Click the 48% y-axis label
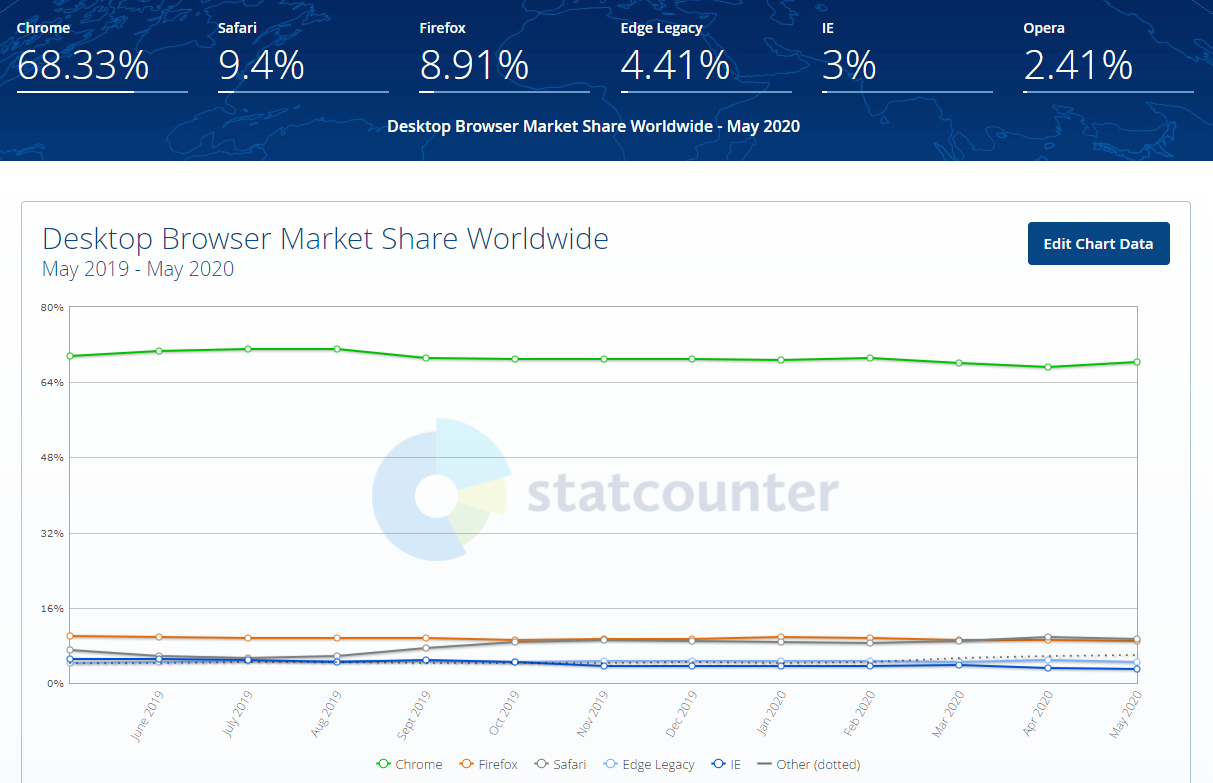1213x783 pixels. pyautogui.click(x=53, y=458)
